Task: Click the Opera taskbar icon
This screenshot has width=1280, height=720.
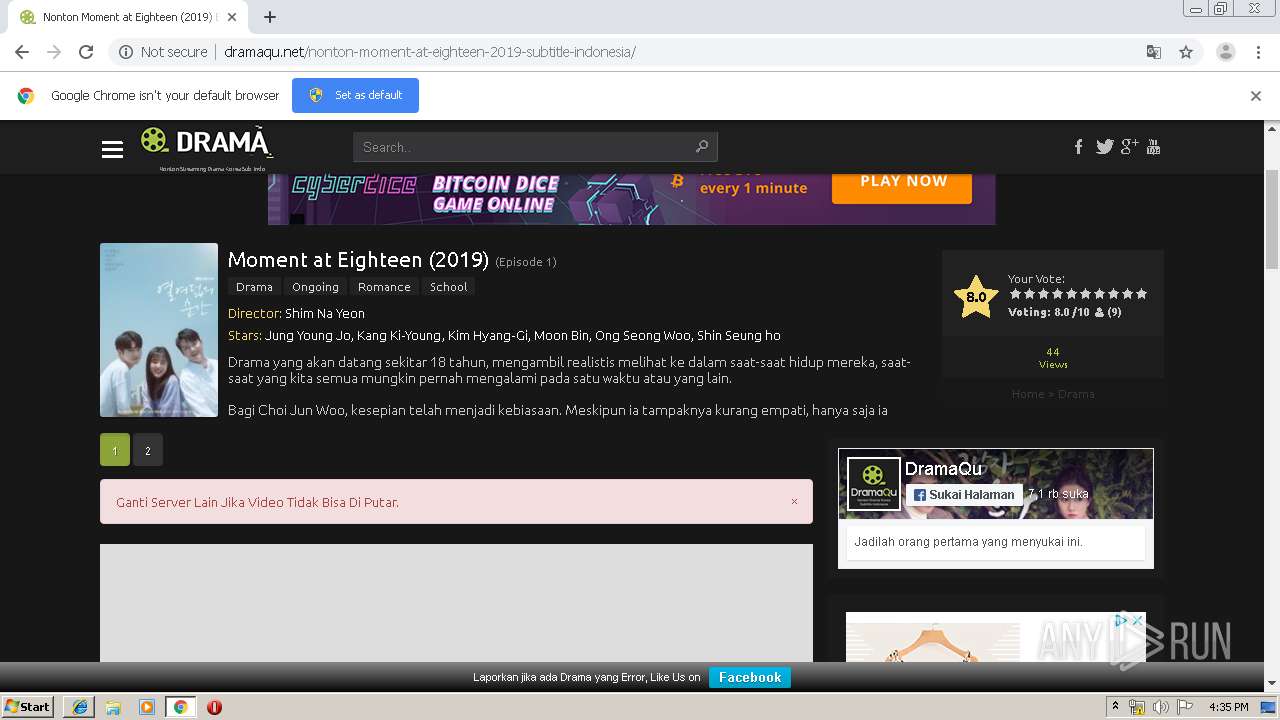Action: click(x=214, y=707)
